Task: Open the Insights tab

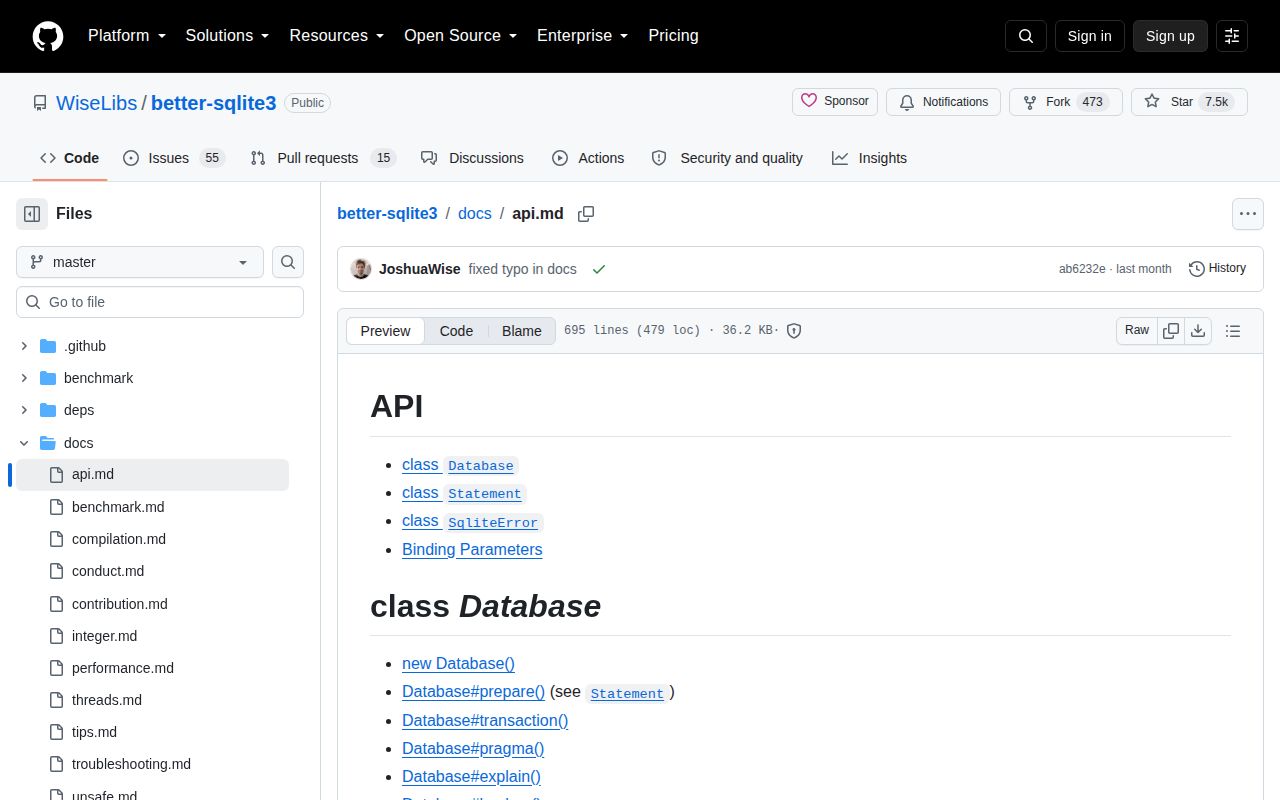Action: 869,158
